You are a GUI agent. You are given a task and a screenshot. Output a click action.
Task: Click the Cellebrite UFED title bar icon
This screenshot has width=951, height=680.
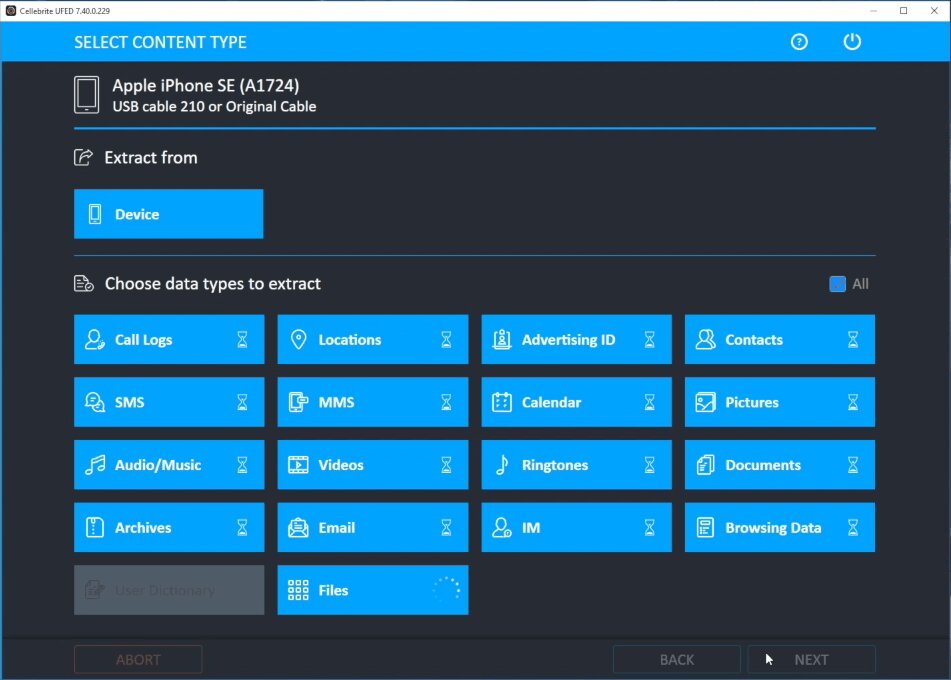coord(10,10)
